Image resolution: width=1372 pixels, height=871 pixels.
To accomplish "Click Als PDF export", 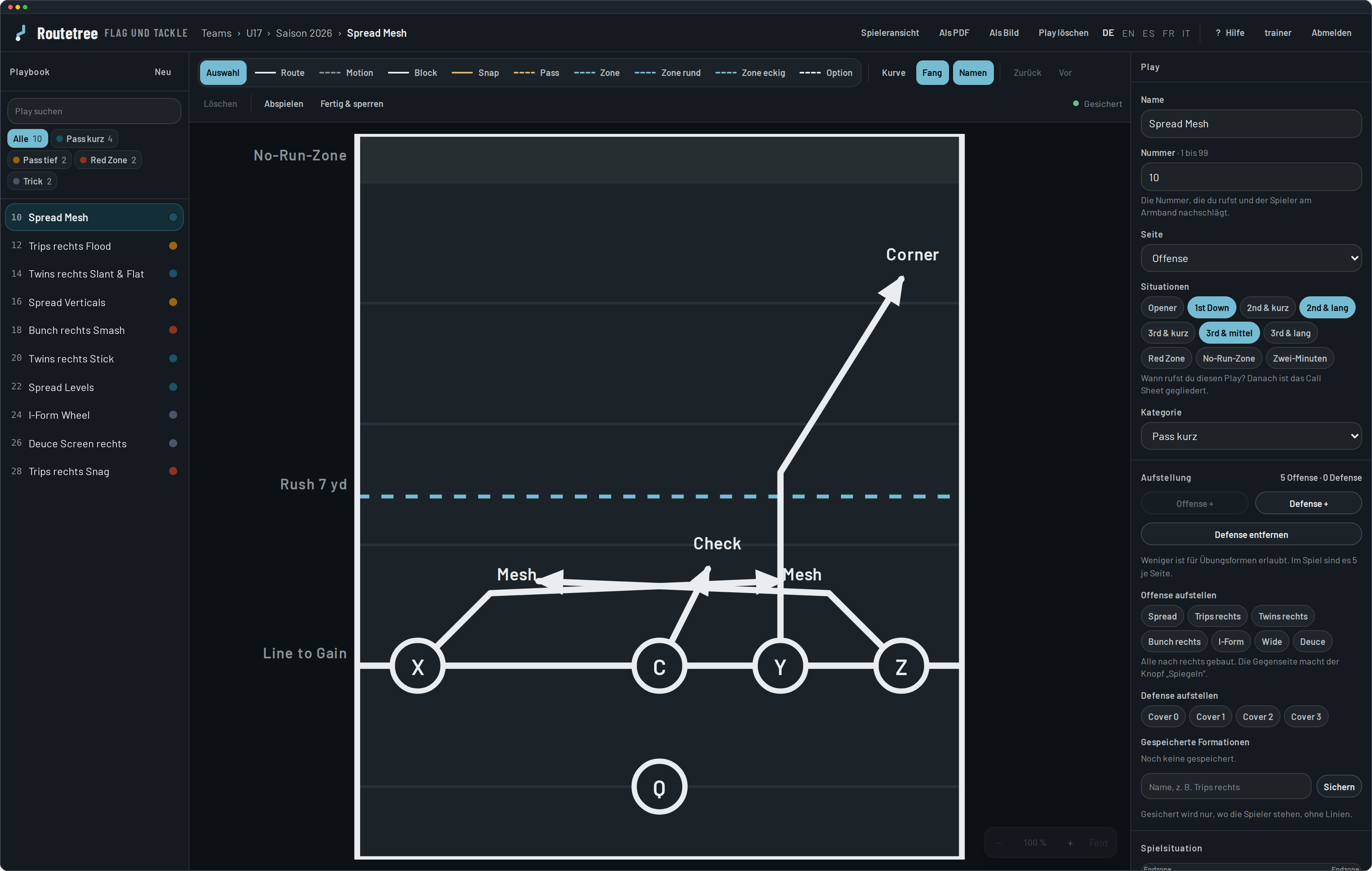I will point(954,33).
